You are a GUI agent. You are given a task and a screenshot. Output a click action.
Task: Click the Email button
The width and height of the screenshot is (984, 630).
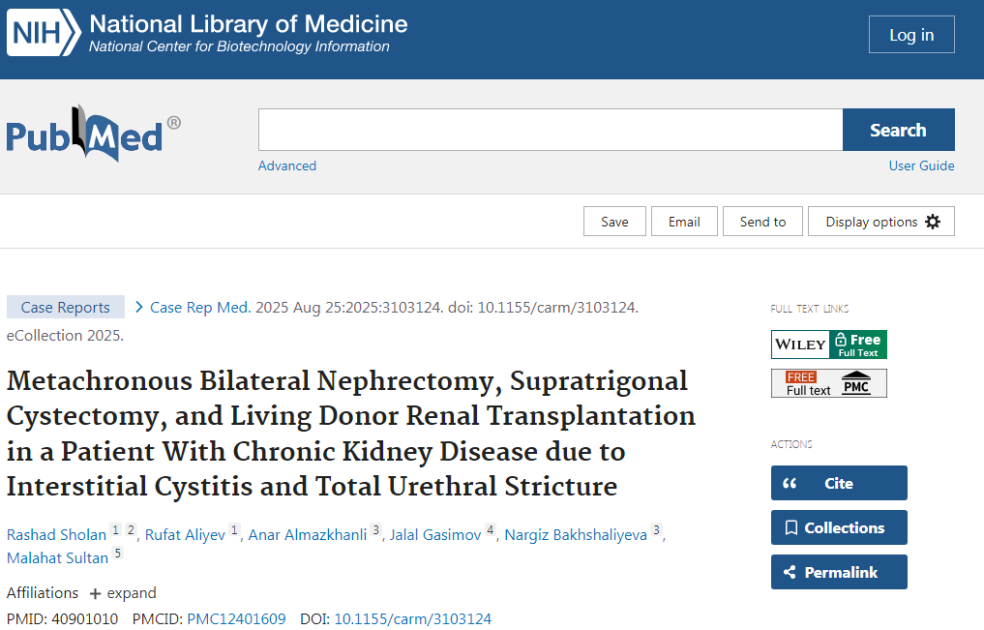tap(684, 222)
